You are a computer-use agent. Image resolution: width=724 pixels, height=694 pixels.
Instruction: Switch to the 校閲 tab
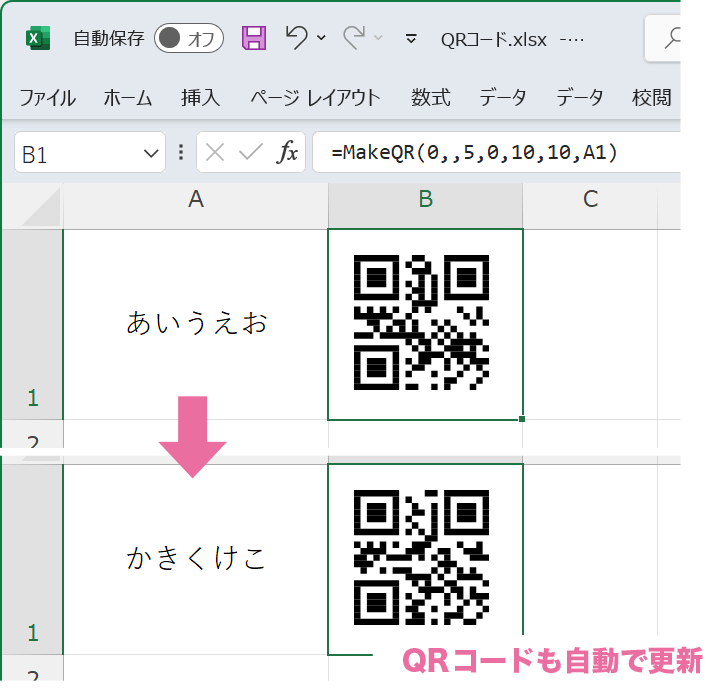(651, 98)
